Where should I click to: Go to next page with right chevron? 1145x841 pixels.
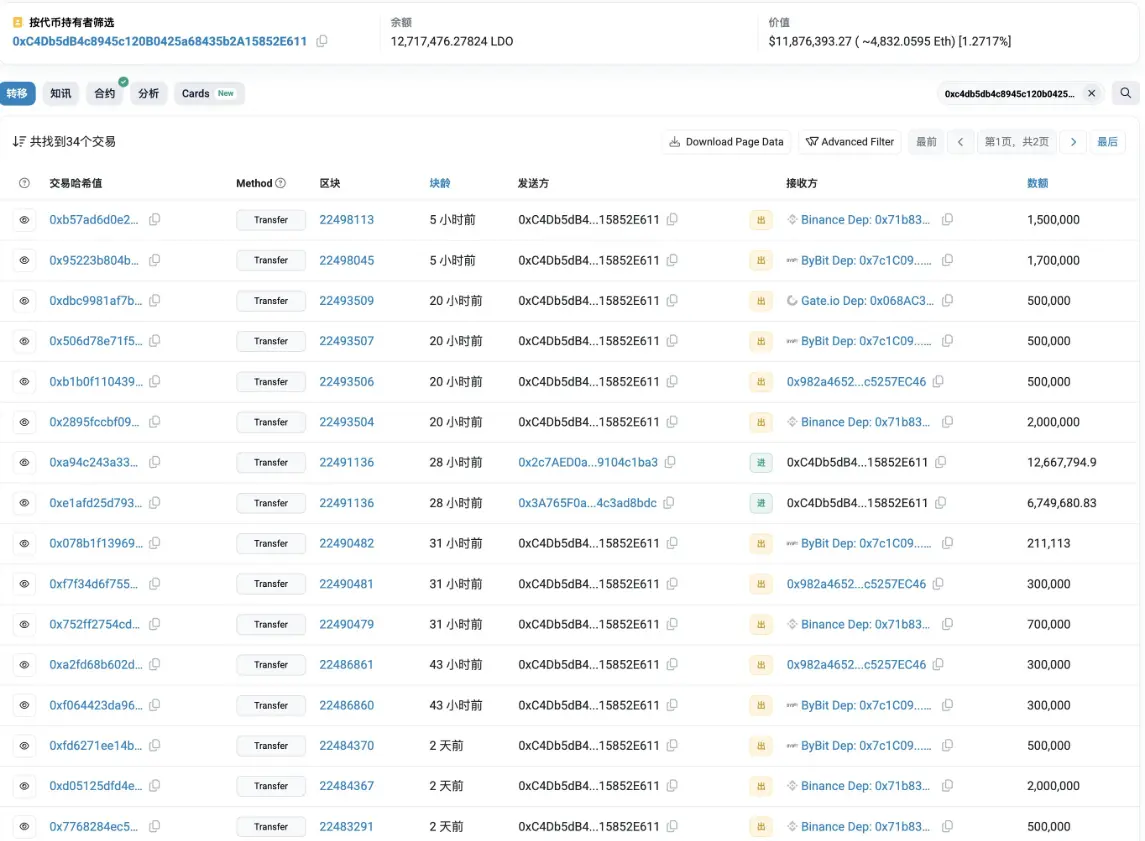1073,142
